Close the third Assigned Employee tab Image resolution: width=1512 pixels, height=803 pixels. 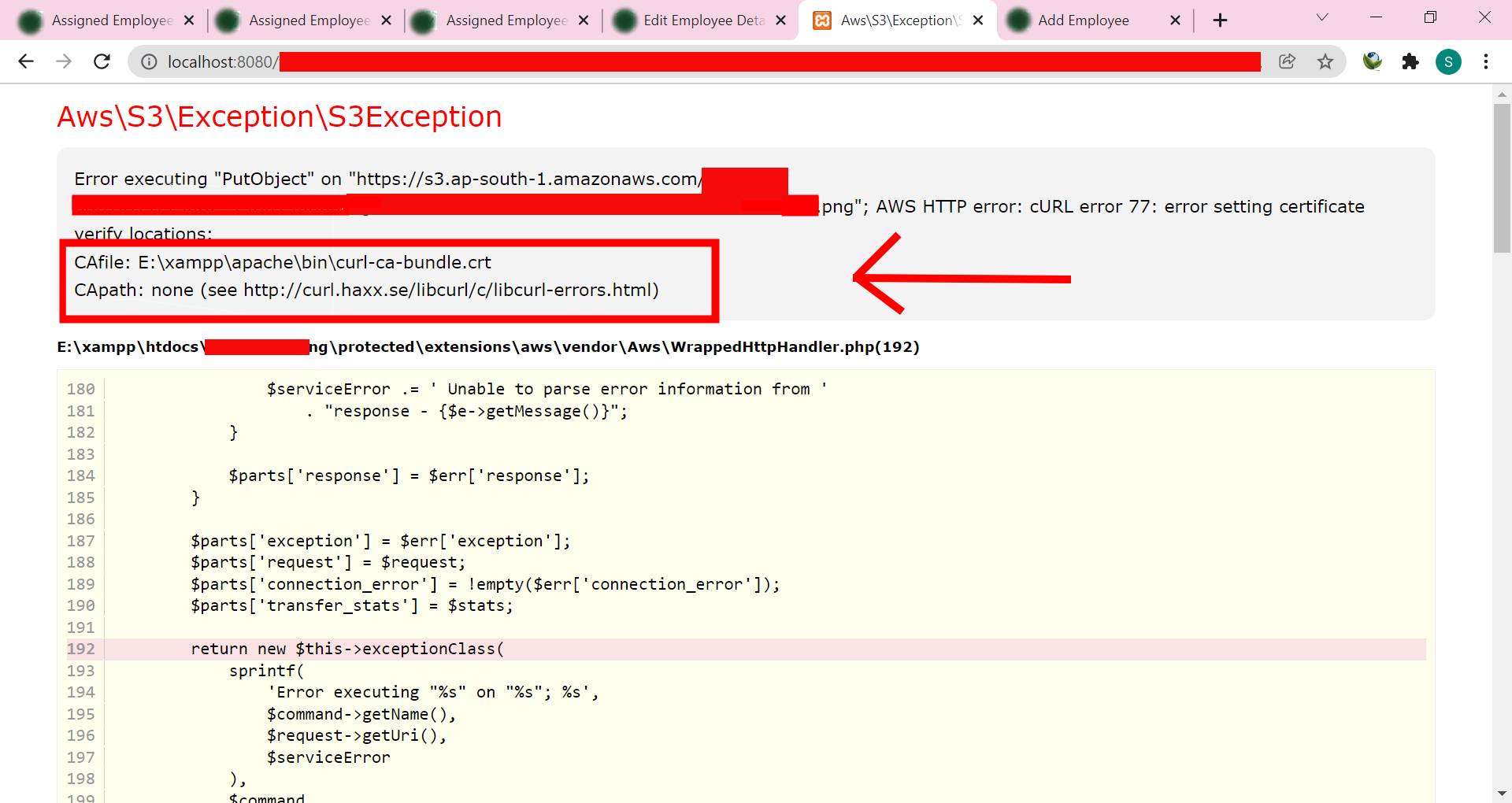(x=584, y=20)
